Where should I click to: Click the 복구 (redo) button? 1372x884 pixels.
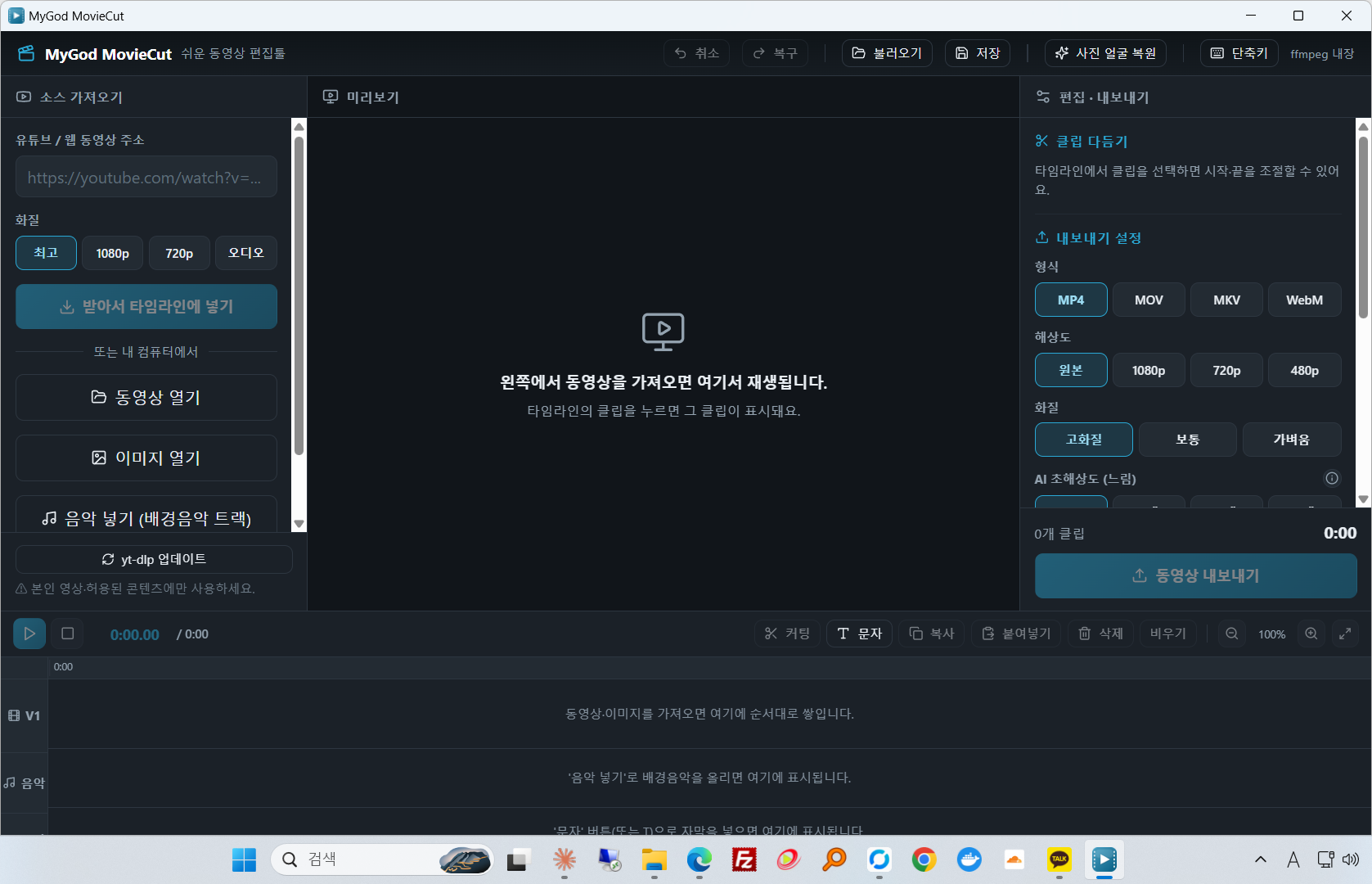point(775,53)
